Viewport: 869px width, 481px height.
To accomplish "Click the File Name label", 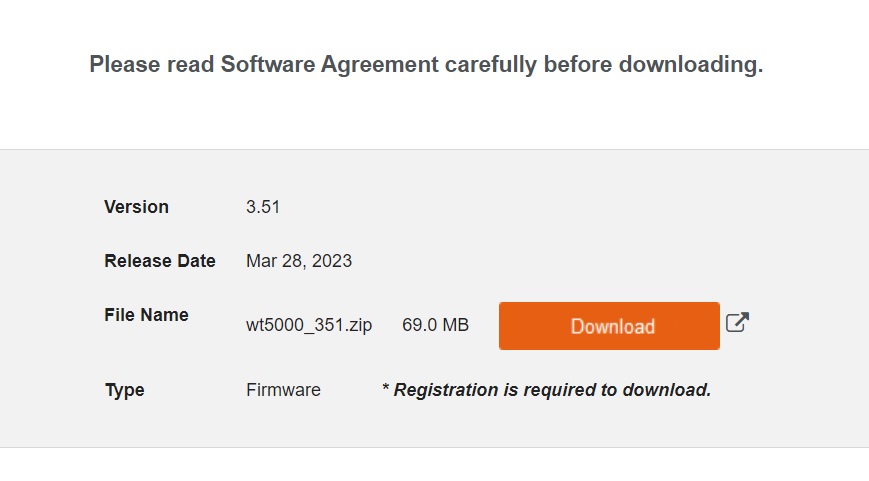I will pyautogui.click(x=146, y=315).
